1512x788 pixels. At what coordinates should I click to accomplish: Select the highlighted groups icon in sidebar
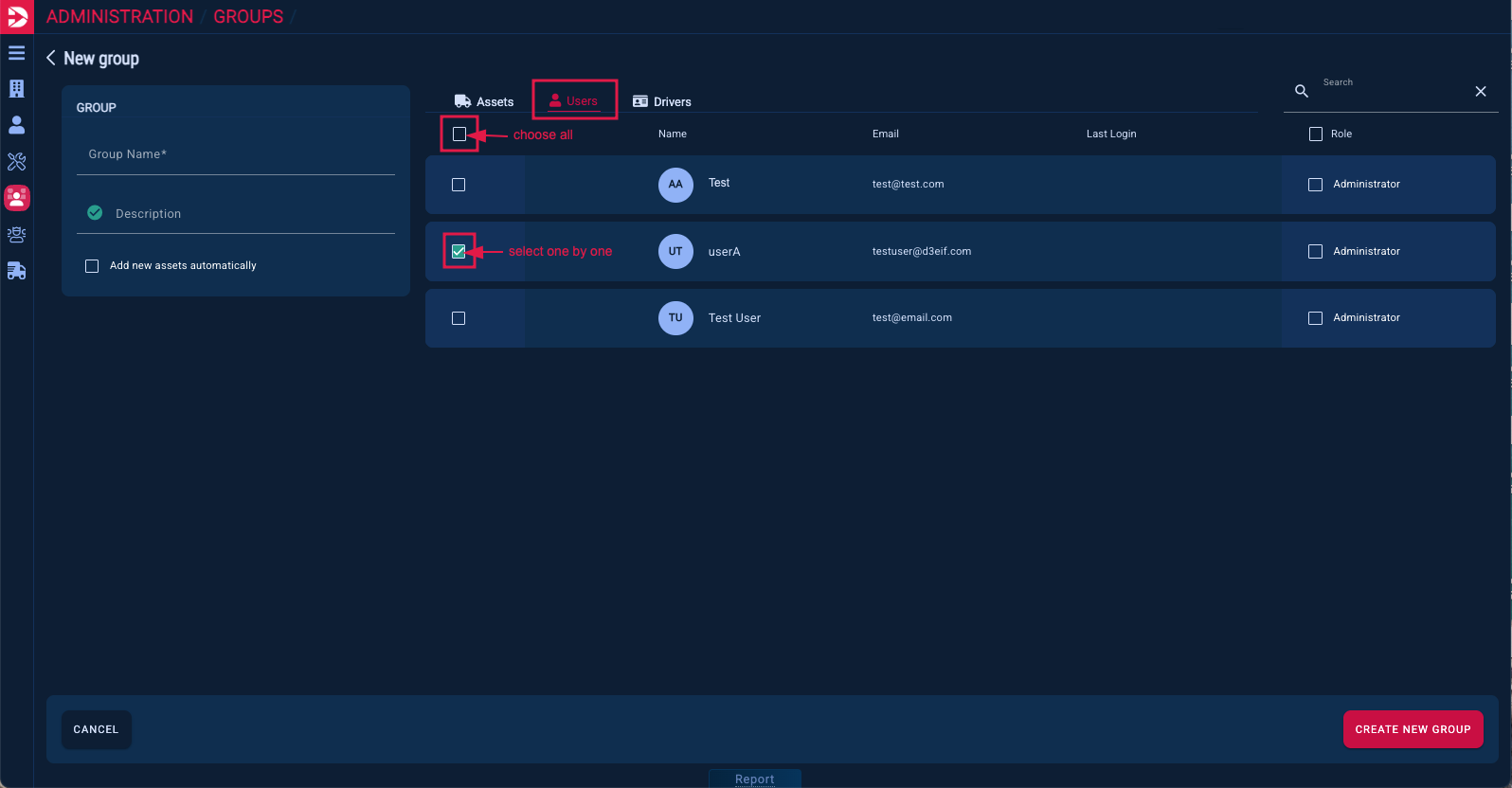click(x=16, y=198)
